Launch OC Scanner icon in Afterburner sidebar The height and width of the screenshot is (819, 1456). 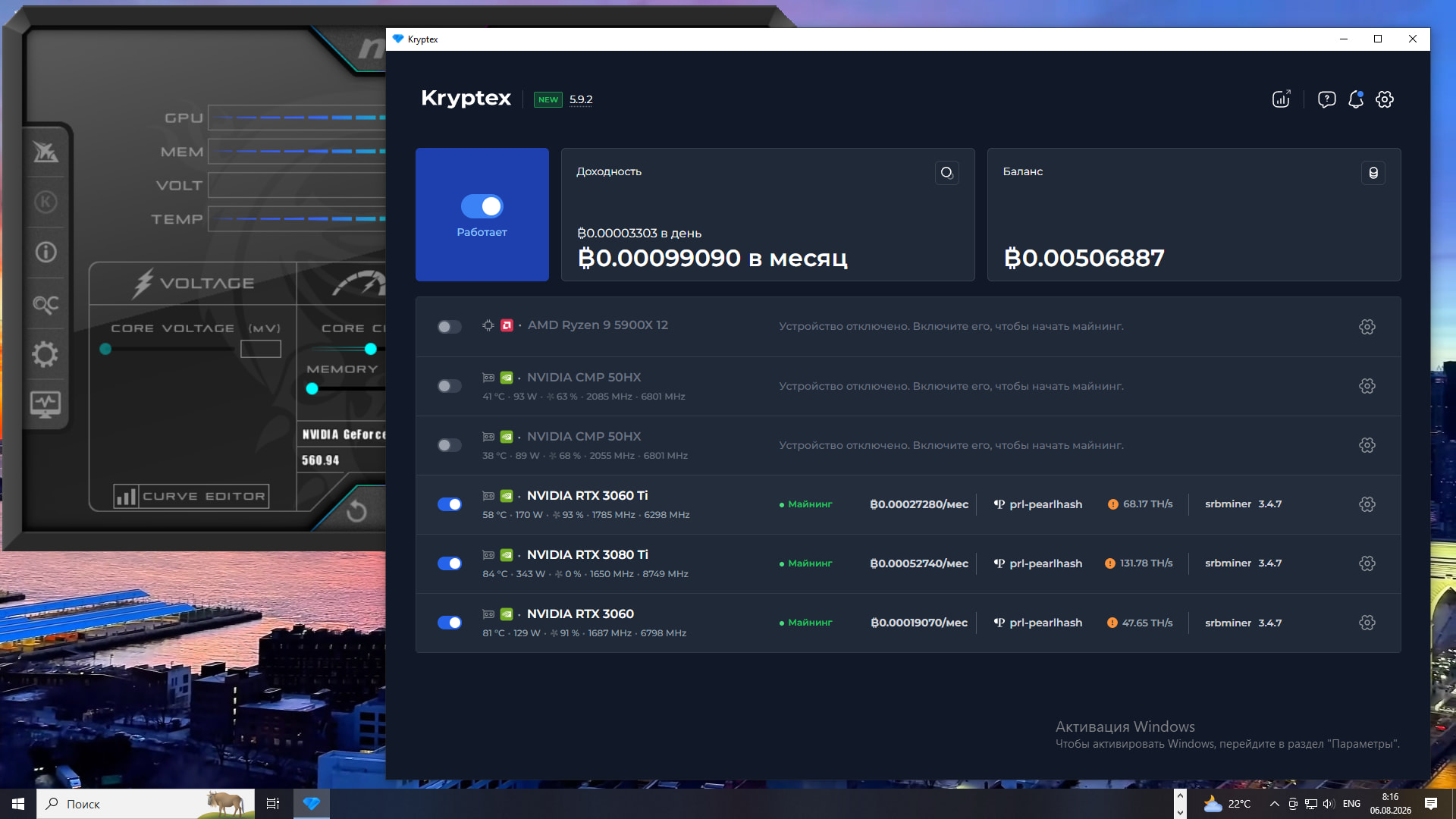click(x=45, y=304)
